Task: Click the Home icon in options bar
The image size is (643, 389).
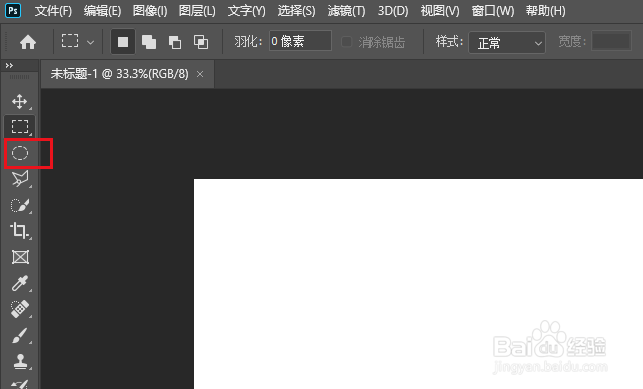Action: [28, 42]
